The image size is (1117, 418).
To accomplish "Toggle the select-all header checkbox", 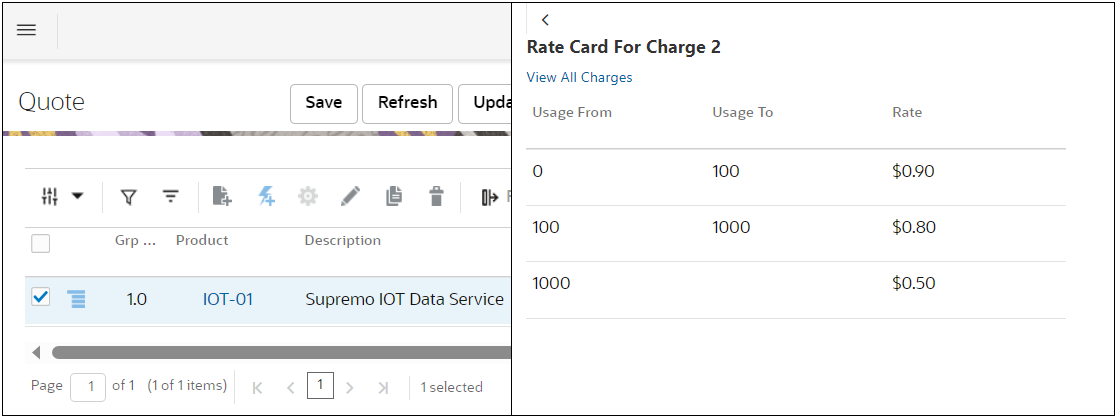I will [41, 242].
